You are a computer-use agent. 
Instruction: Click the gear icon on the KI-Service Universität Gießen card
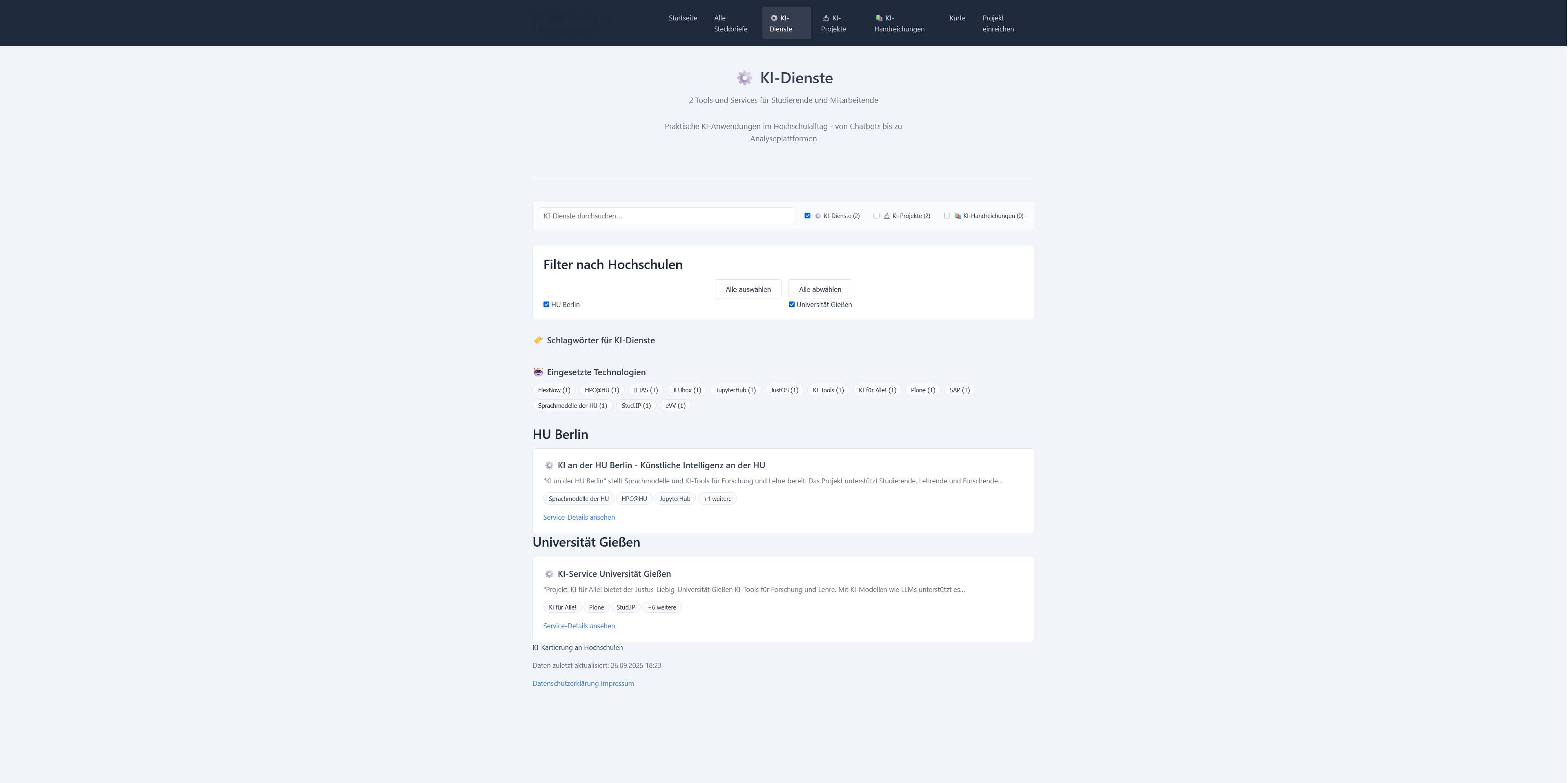(x=549, y=574)
